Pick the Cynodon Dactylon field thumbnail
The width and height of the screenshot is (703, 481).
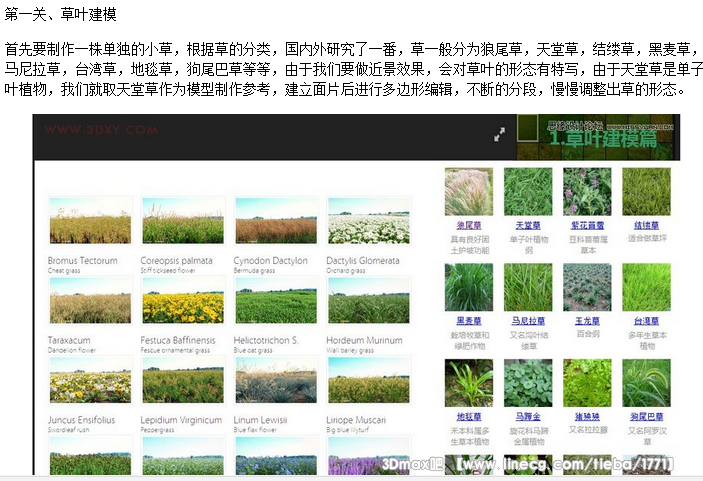276,221
